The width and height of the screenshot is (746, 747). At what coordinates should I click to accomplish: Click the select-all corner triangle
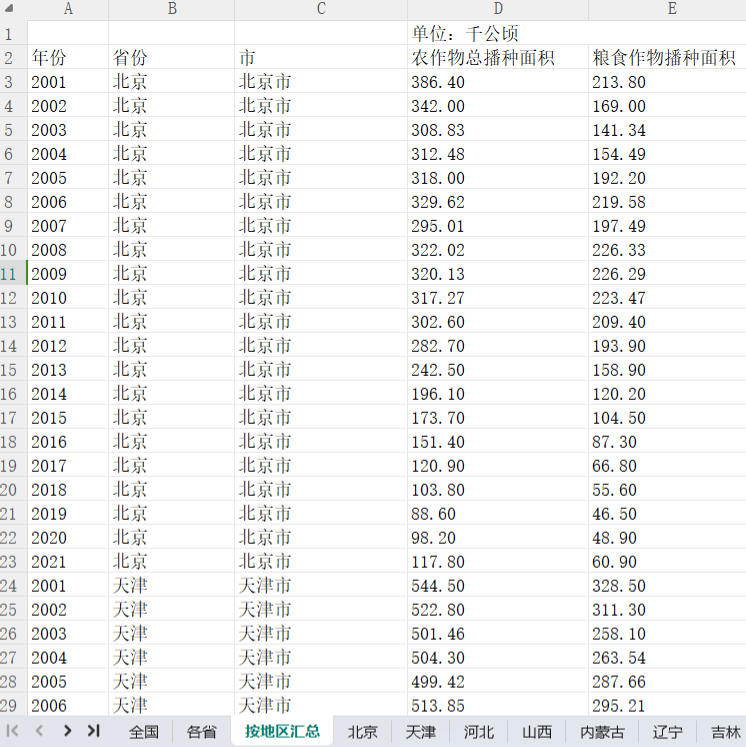[x=8, y=8]
